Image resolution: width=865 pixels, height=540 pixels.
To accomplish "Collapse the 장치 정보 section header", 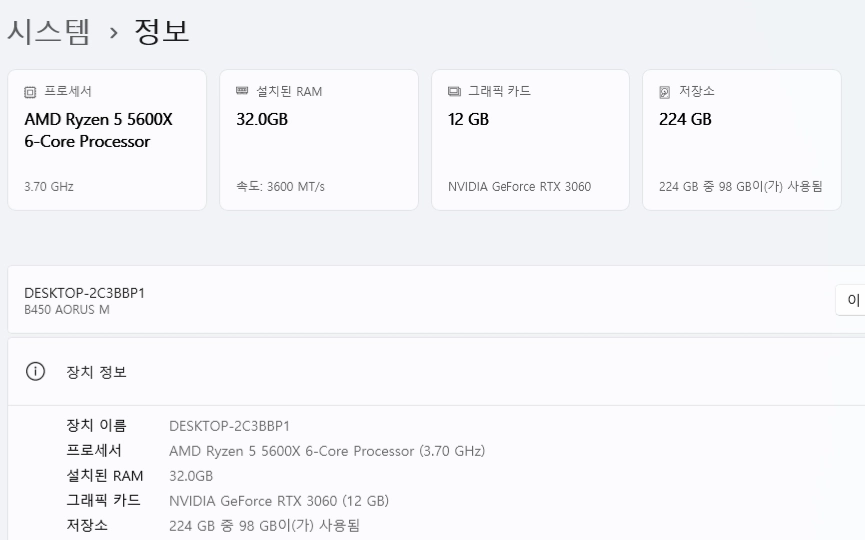I will click(x=436, y=372).
